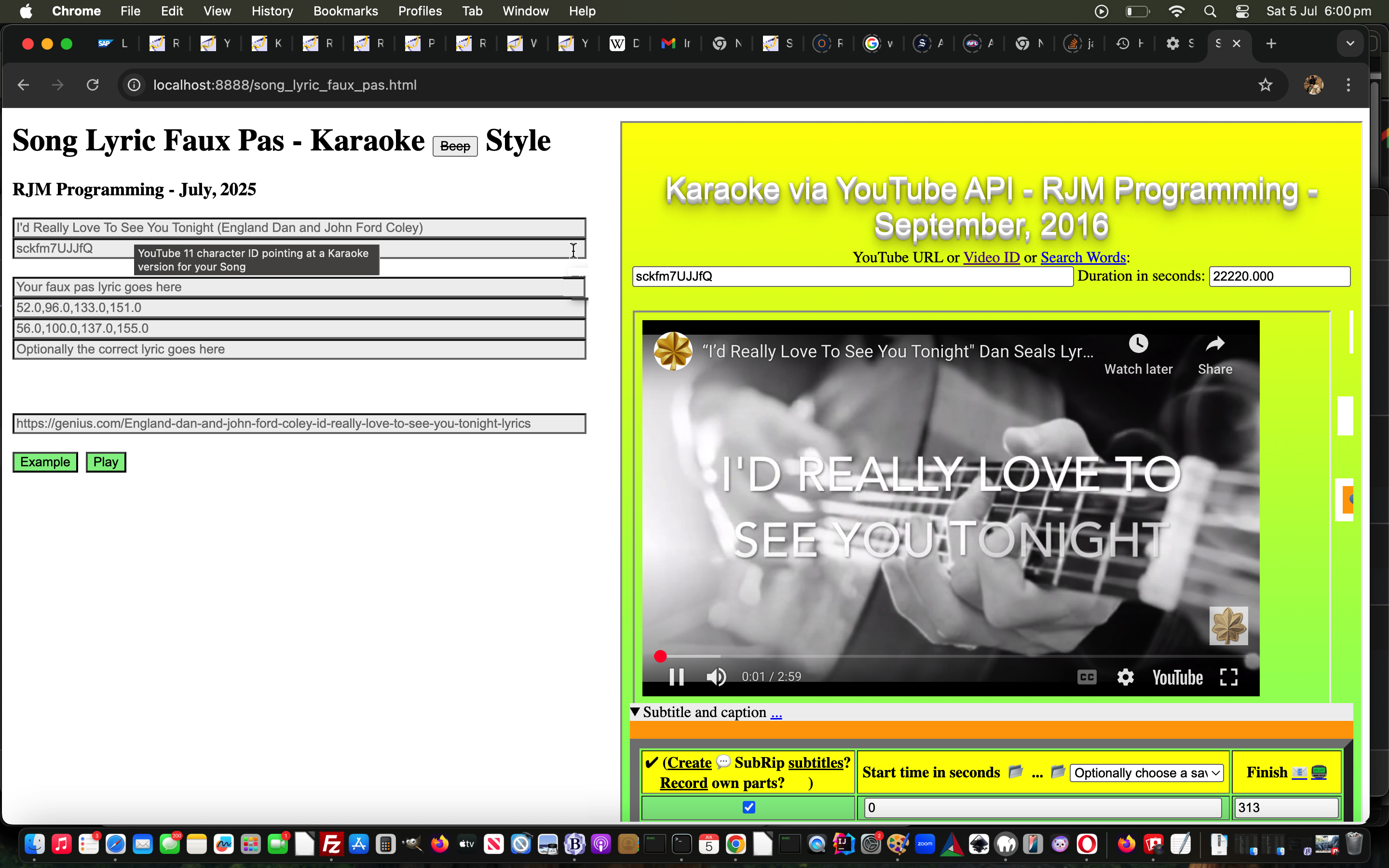
Task: Click Watch later on the video
Action: click(x=1138, y=355)
